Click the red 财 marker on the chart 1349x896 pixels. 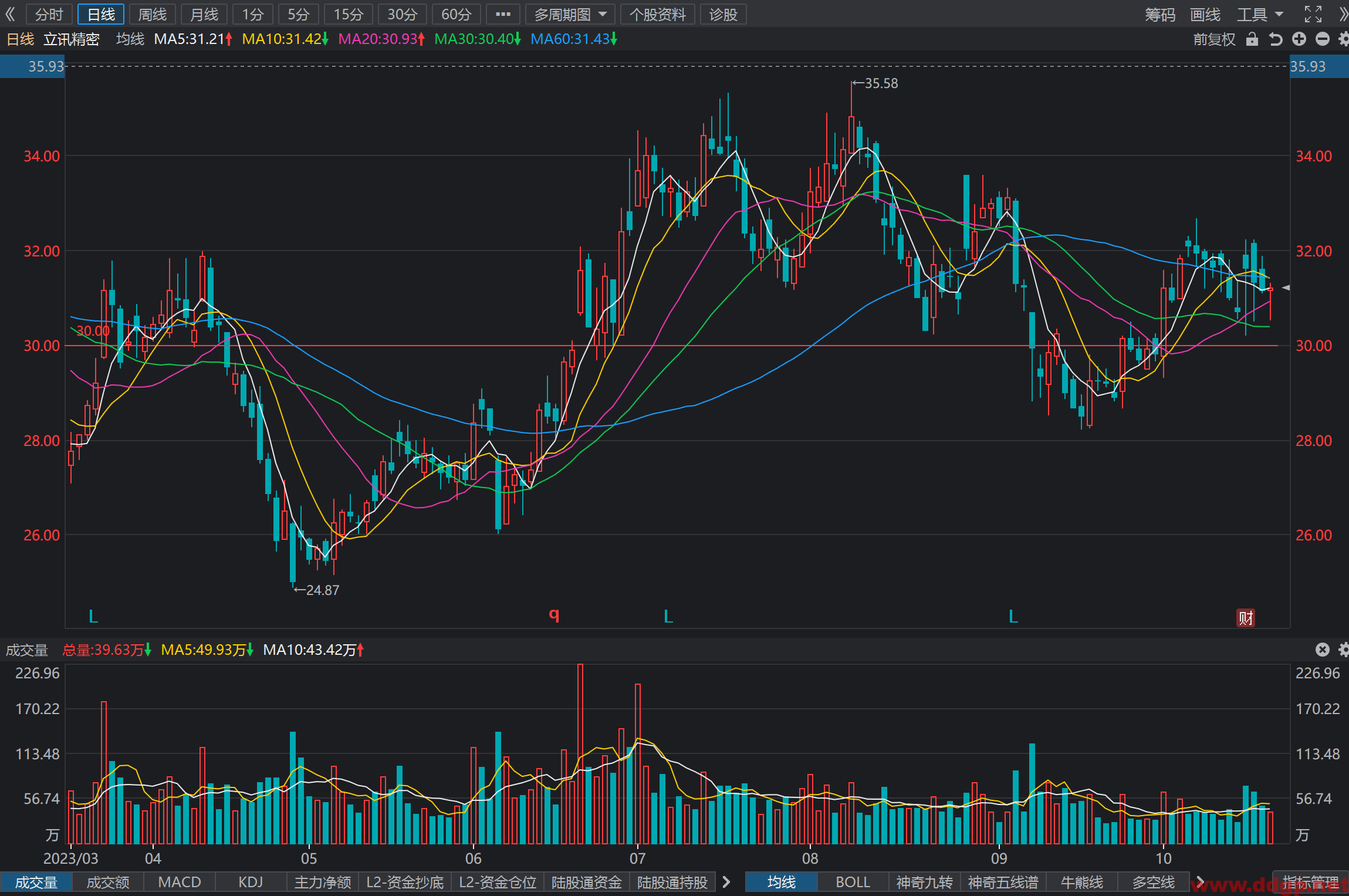[x=1246, y=617]
